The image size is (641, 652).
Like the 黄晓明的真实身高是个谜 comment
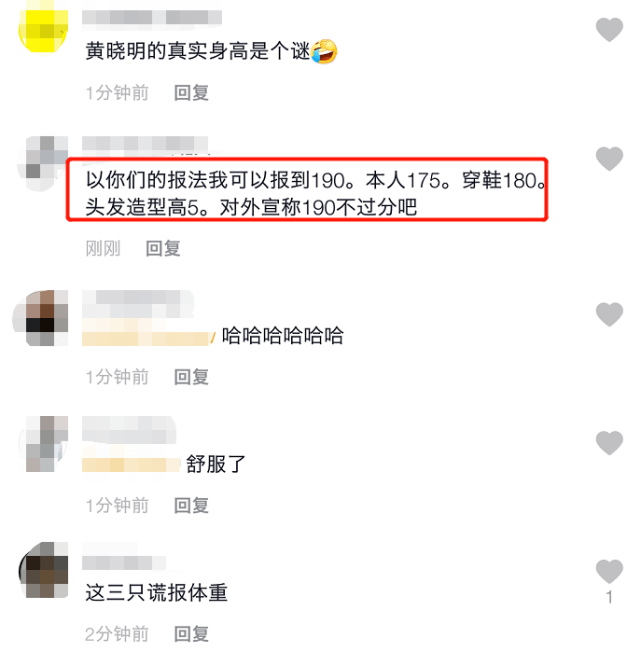click(x=609, y=30)
